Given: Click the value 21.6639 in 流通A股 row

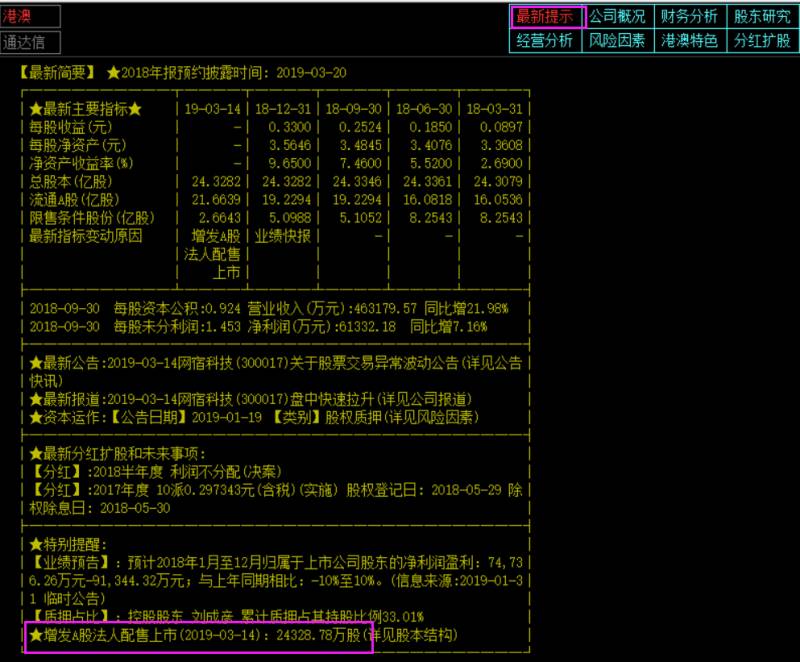Looking at the screenshot, I should (x=216, y=200).
